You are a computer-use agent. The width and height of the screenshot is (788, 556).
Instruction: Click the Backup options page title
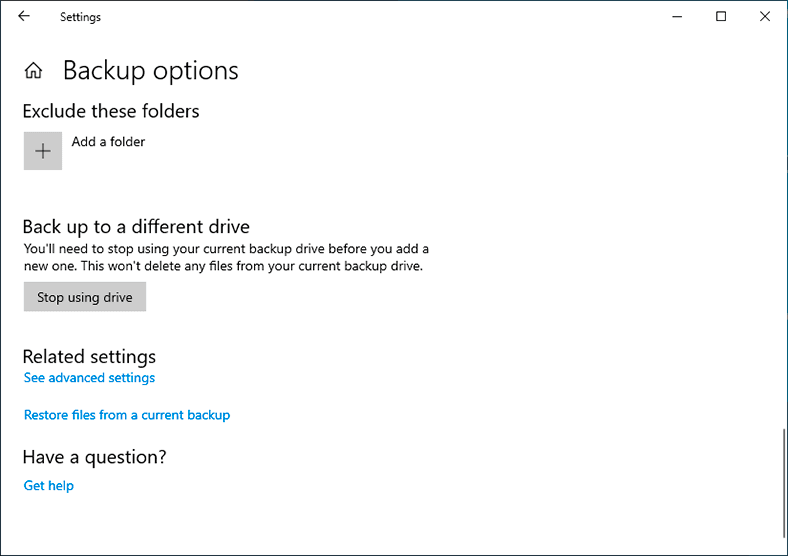(x=151, y=70)
